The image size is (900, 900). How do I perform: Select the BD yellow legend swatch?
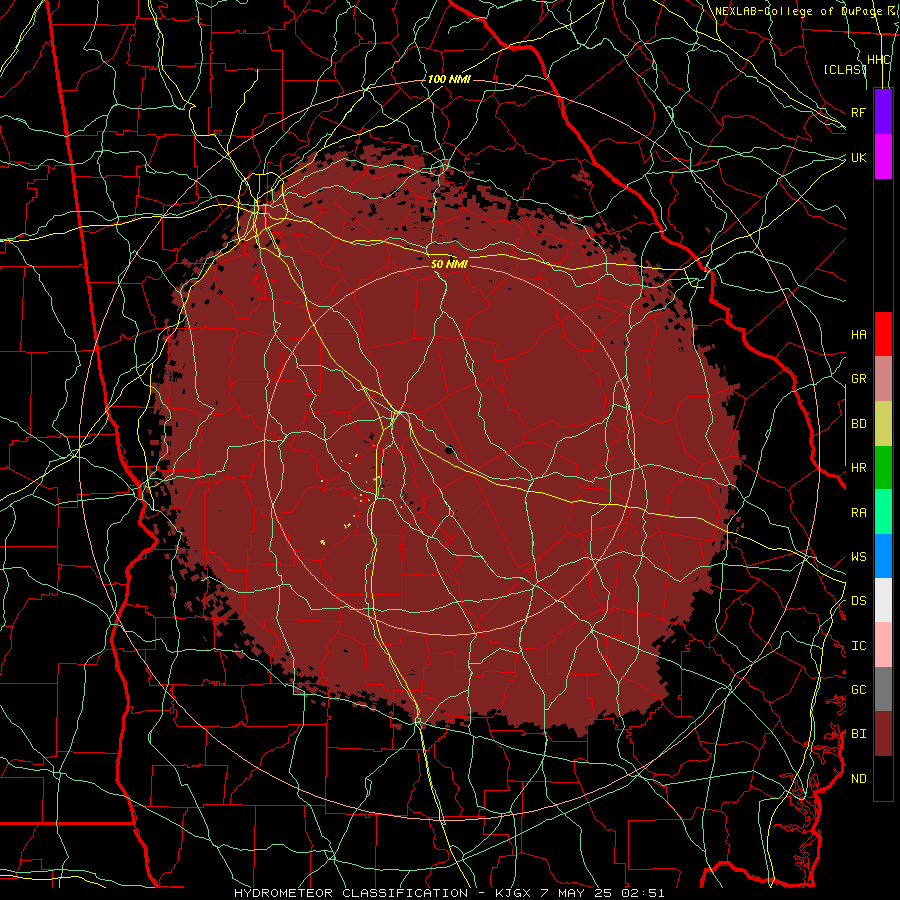[883, 424]
